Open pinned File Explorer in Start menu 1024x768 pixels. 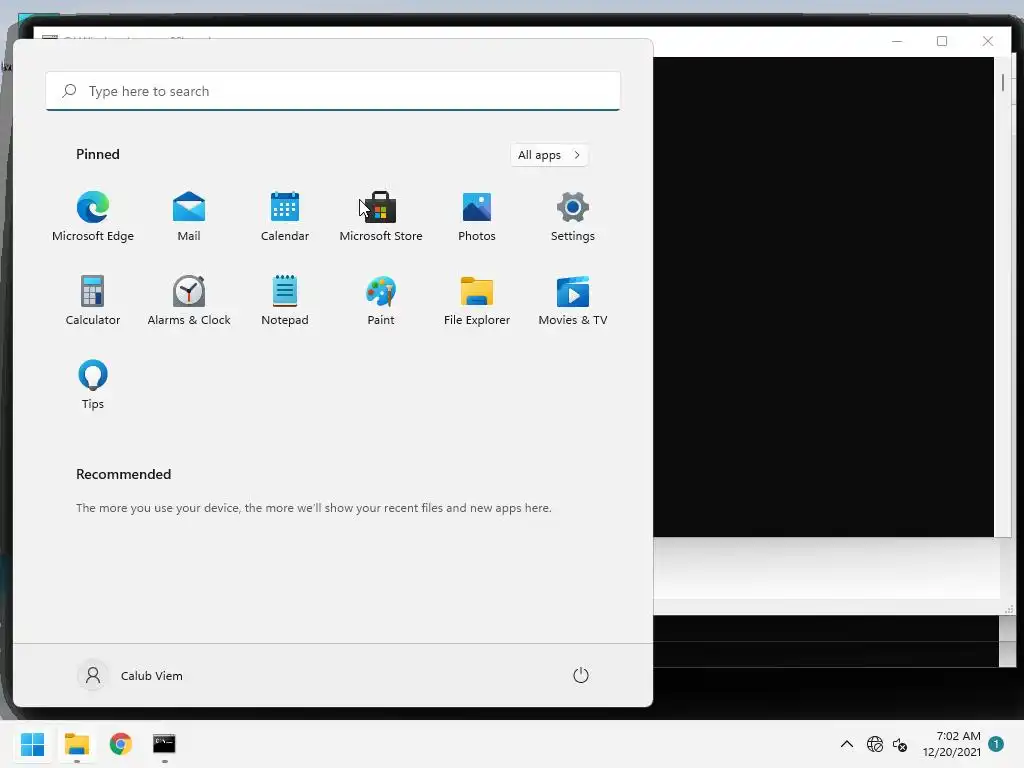pos(477,300)
